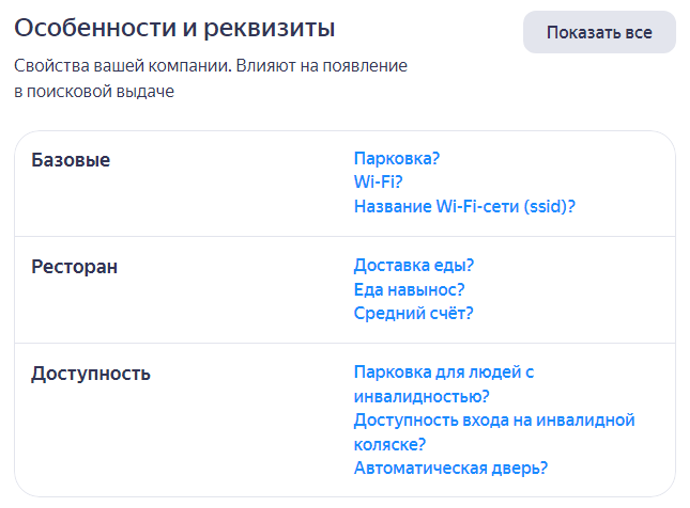This screenshot has width=690, height=508.
Task: Click Доступность входа на инвалидной коляске? link
Action: point(494,432)
